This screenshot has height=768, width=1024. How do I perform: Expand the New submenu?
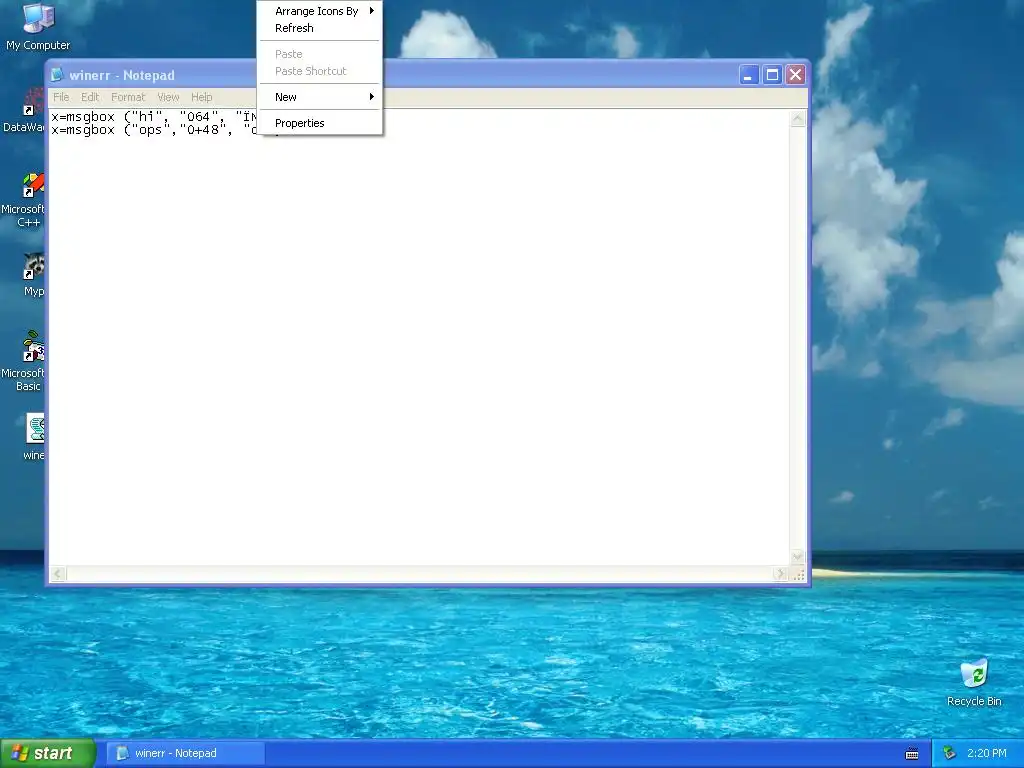click(320, 97)
